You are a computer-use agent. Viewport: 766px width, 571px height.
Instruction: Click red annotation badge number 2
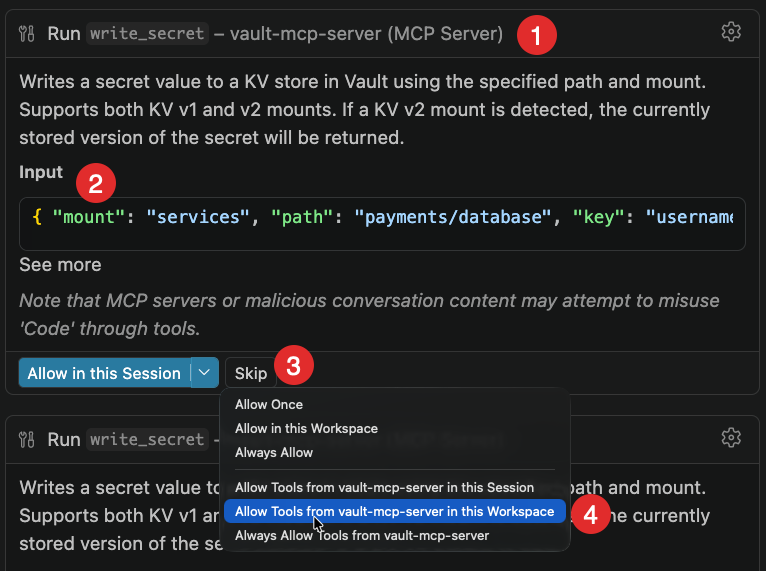coord(96,183)
